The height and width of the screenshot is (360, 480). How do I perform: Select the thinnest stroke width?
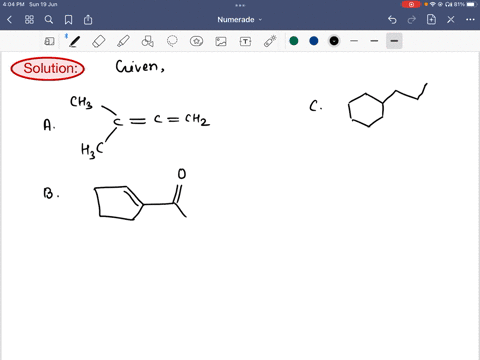pyautogui.click(x=354, y=41)
